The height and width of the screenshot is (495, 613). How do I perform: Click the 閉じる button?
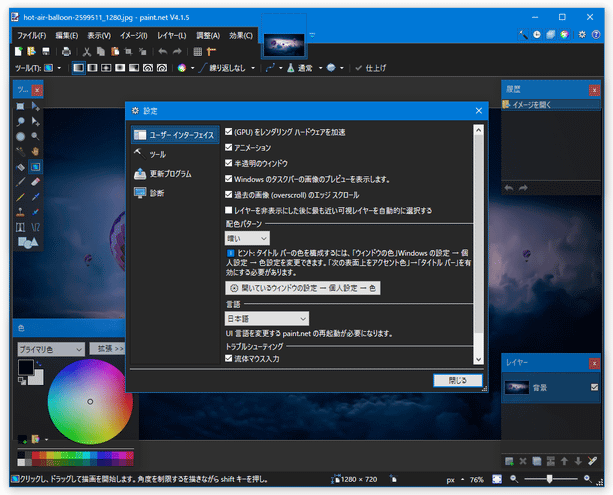[x=458, y=380]
